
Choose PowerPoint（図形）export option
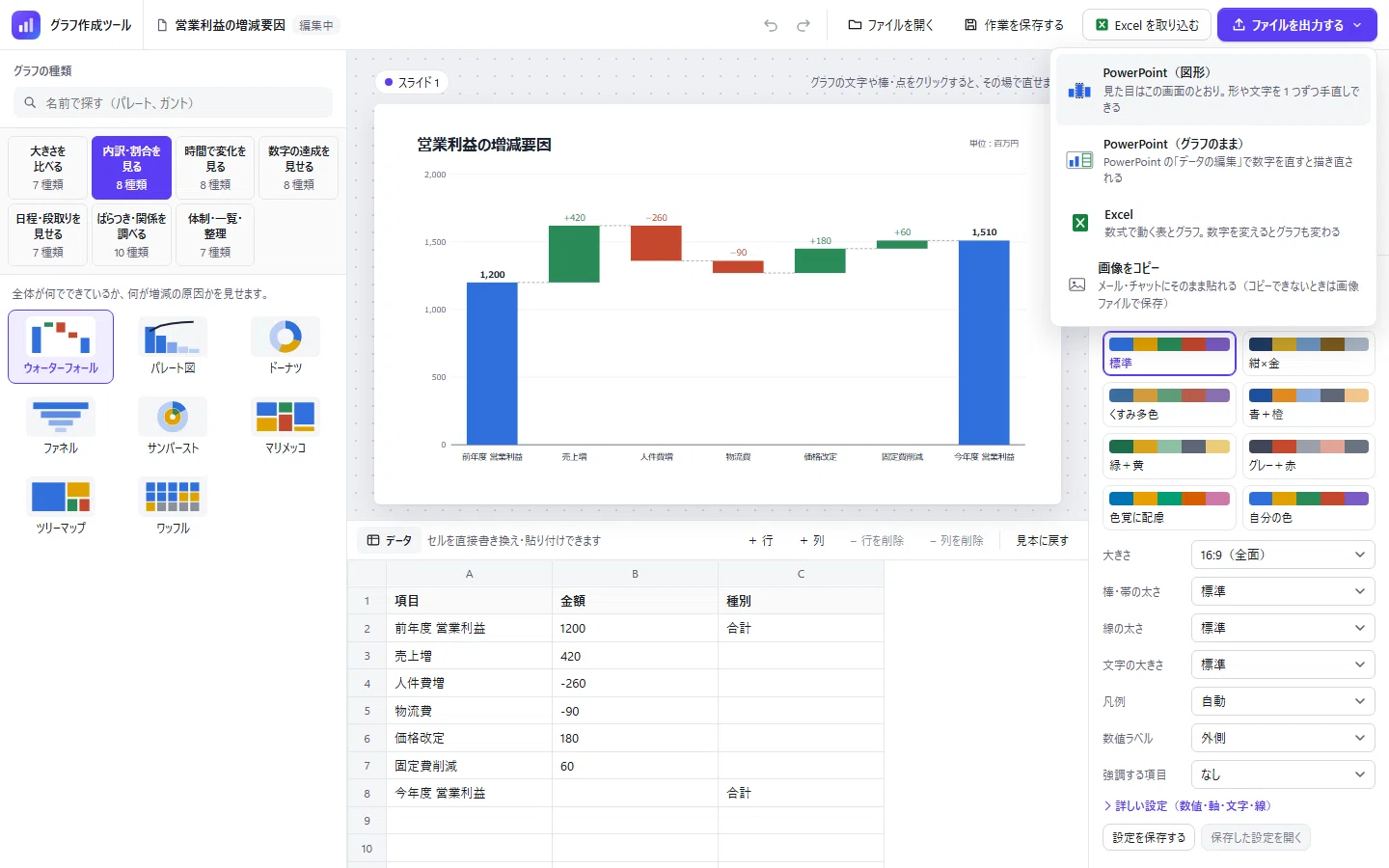pos(1213,90)
